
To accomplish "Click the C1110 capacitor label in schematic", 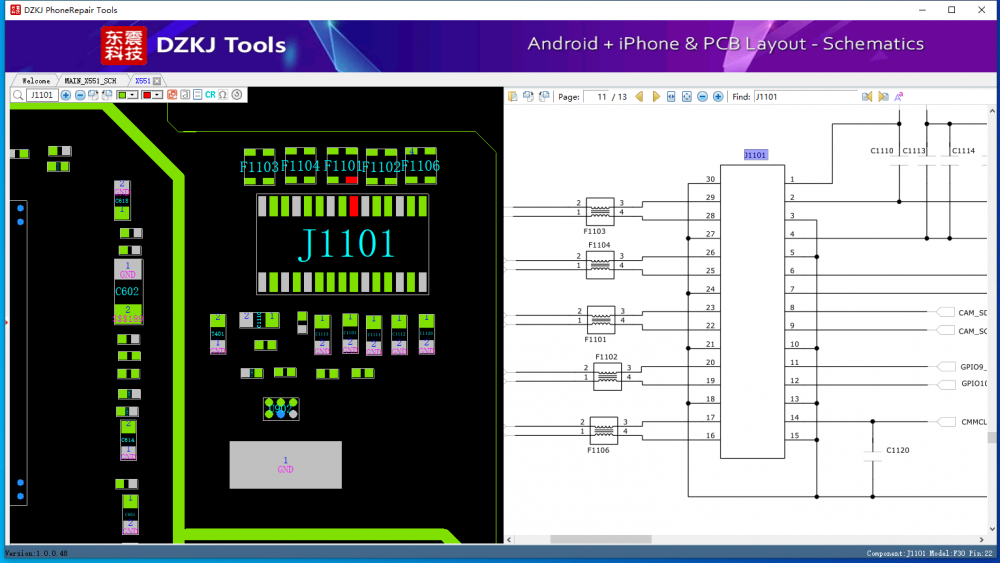I will [881, 151].
